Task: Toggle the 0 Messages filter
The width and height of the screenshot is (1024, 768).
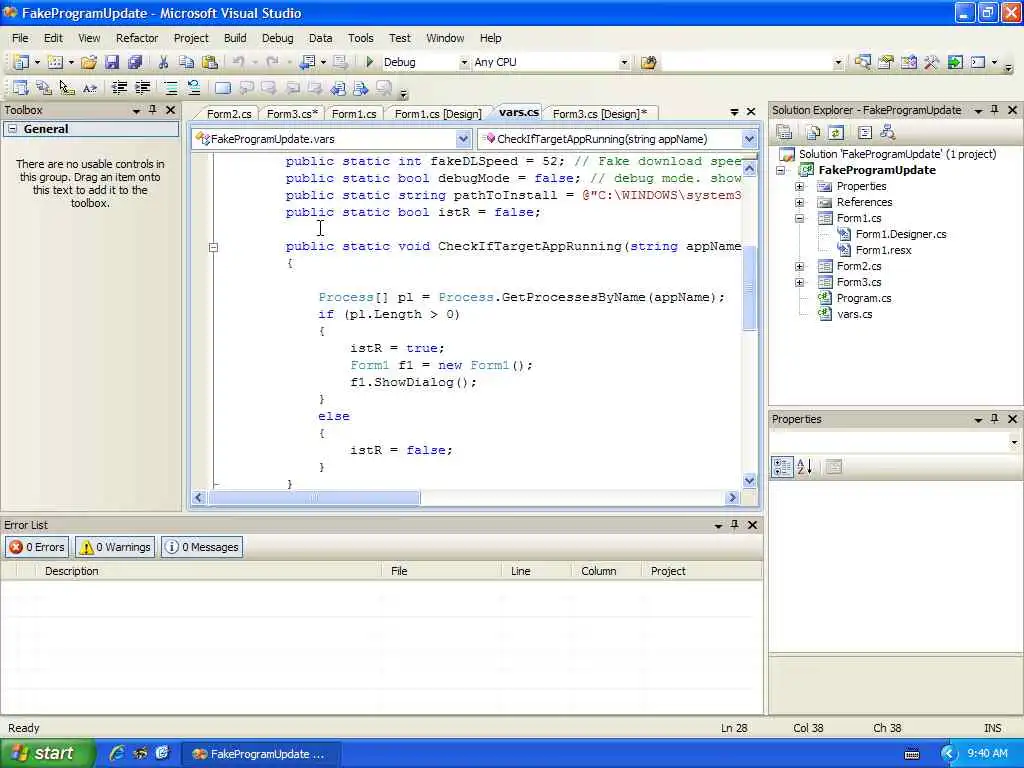Action: click(x=202, y=547)
